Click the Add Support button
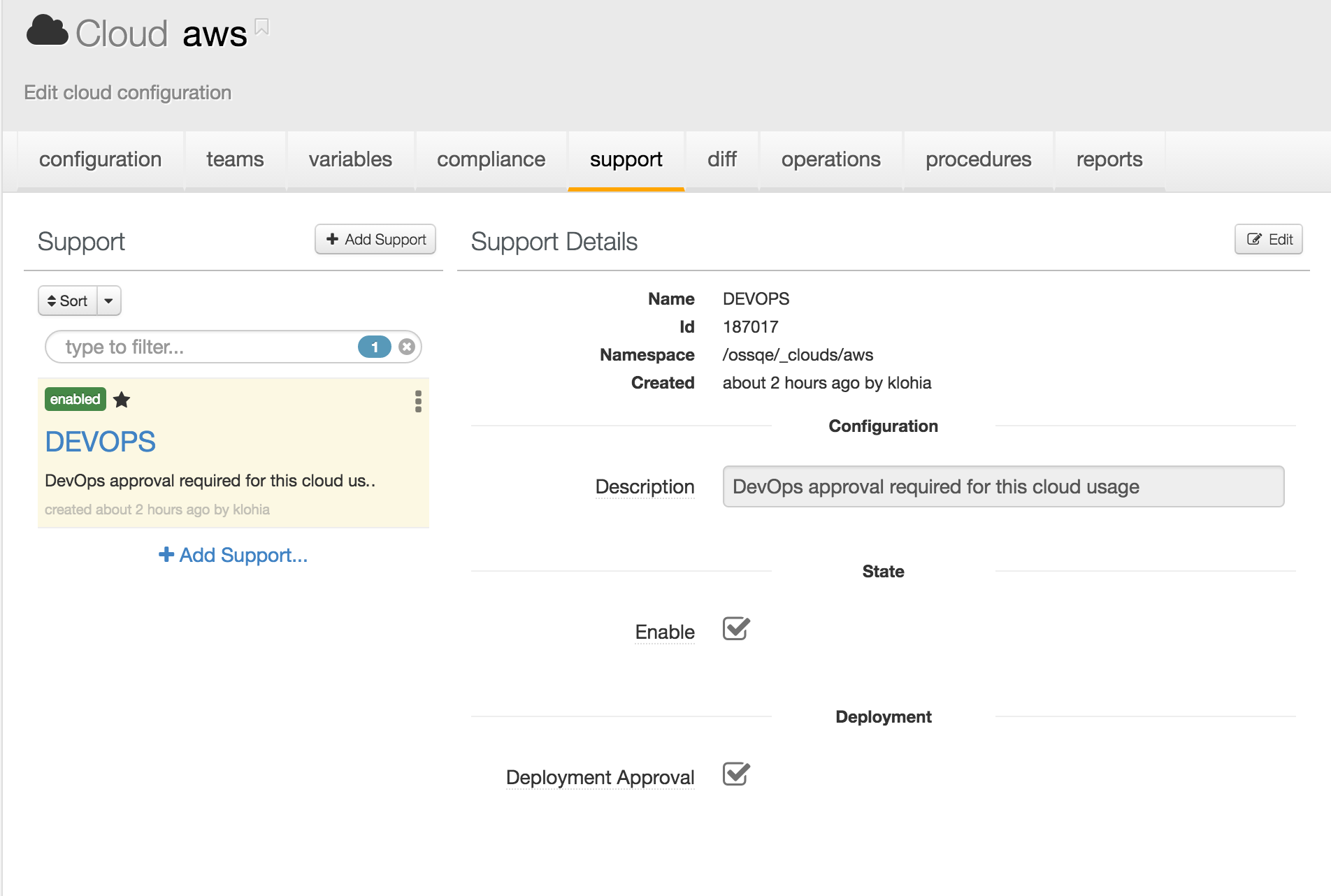This screenshot has height=896, width=1331. [375, 239]
